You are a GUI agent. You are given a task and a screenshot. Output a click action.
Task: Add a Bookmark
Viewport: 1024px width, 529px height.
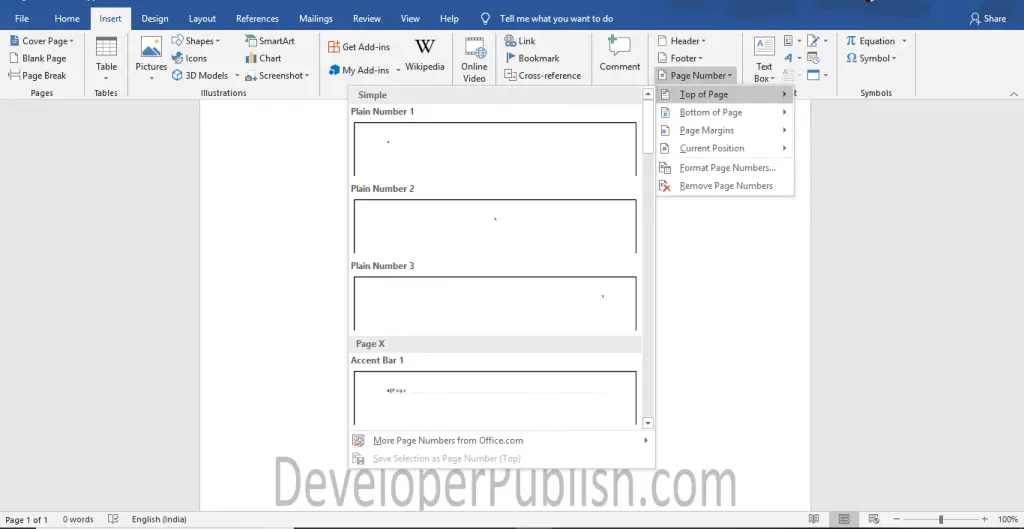[x=532, y=58]
